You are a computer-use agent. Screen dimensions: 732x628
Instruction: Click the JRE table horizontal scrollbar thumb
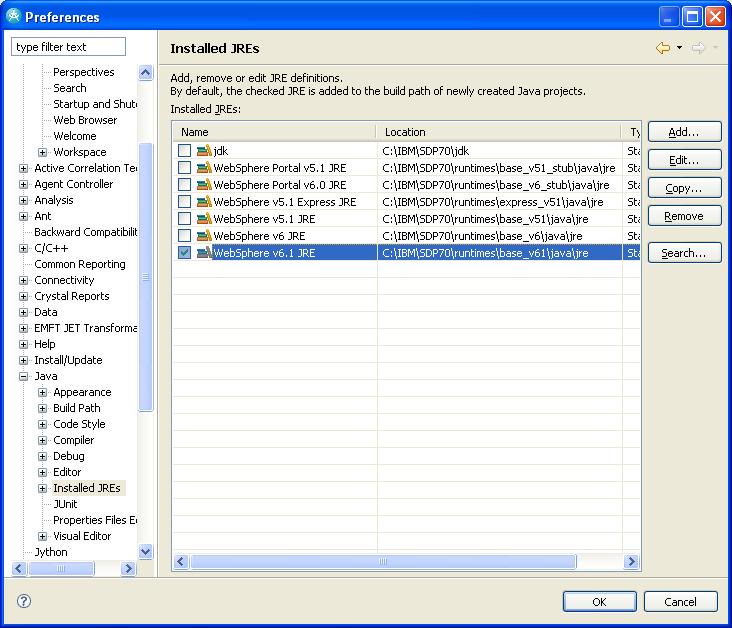pyautogui.click(x=383, y=561)
